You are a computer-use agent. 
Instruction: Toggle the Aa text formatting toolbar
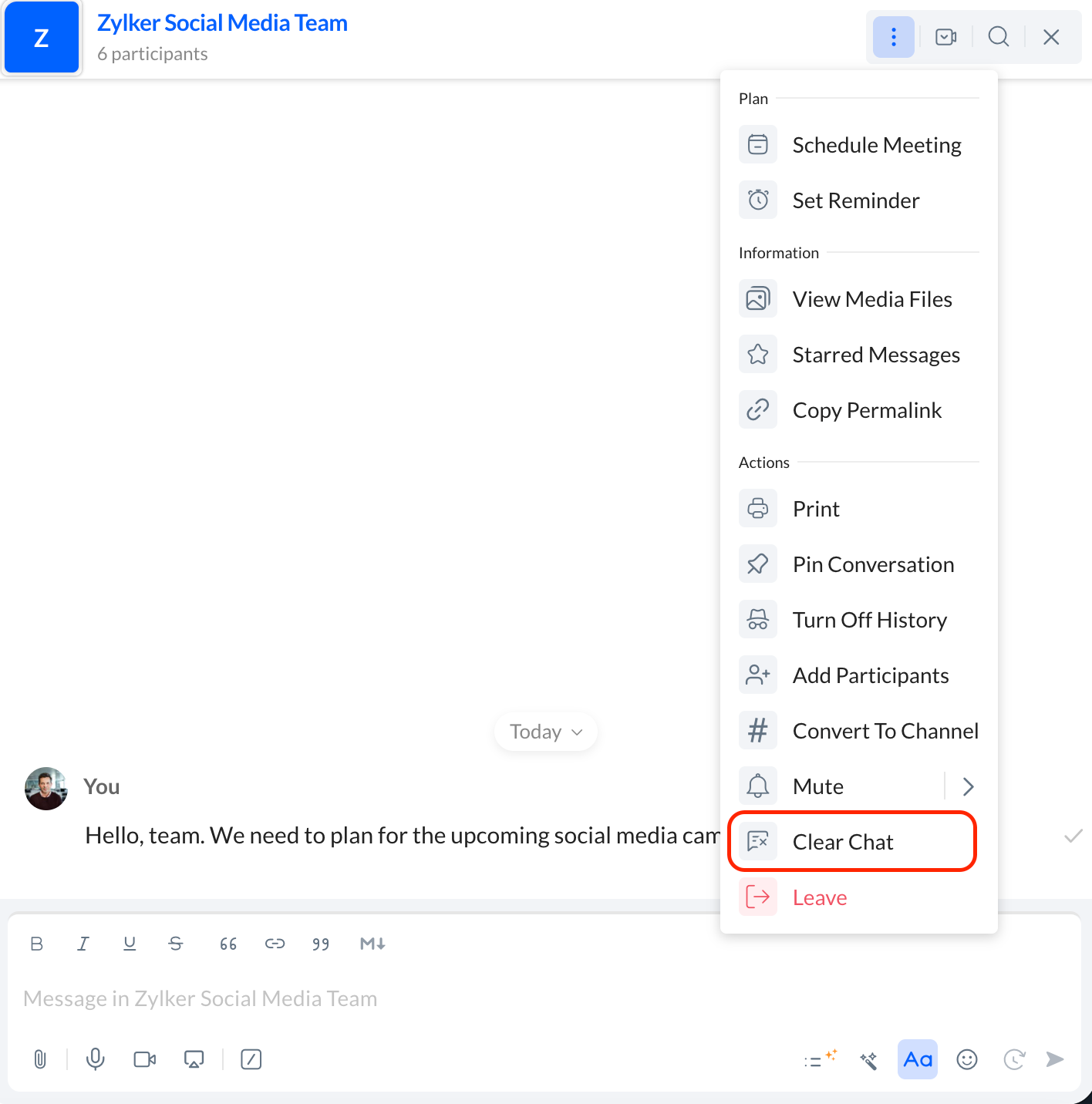[918, 1059]
